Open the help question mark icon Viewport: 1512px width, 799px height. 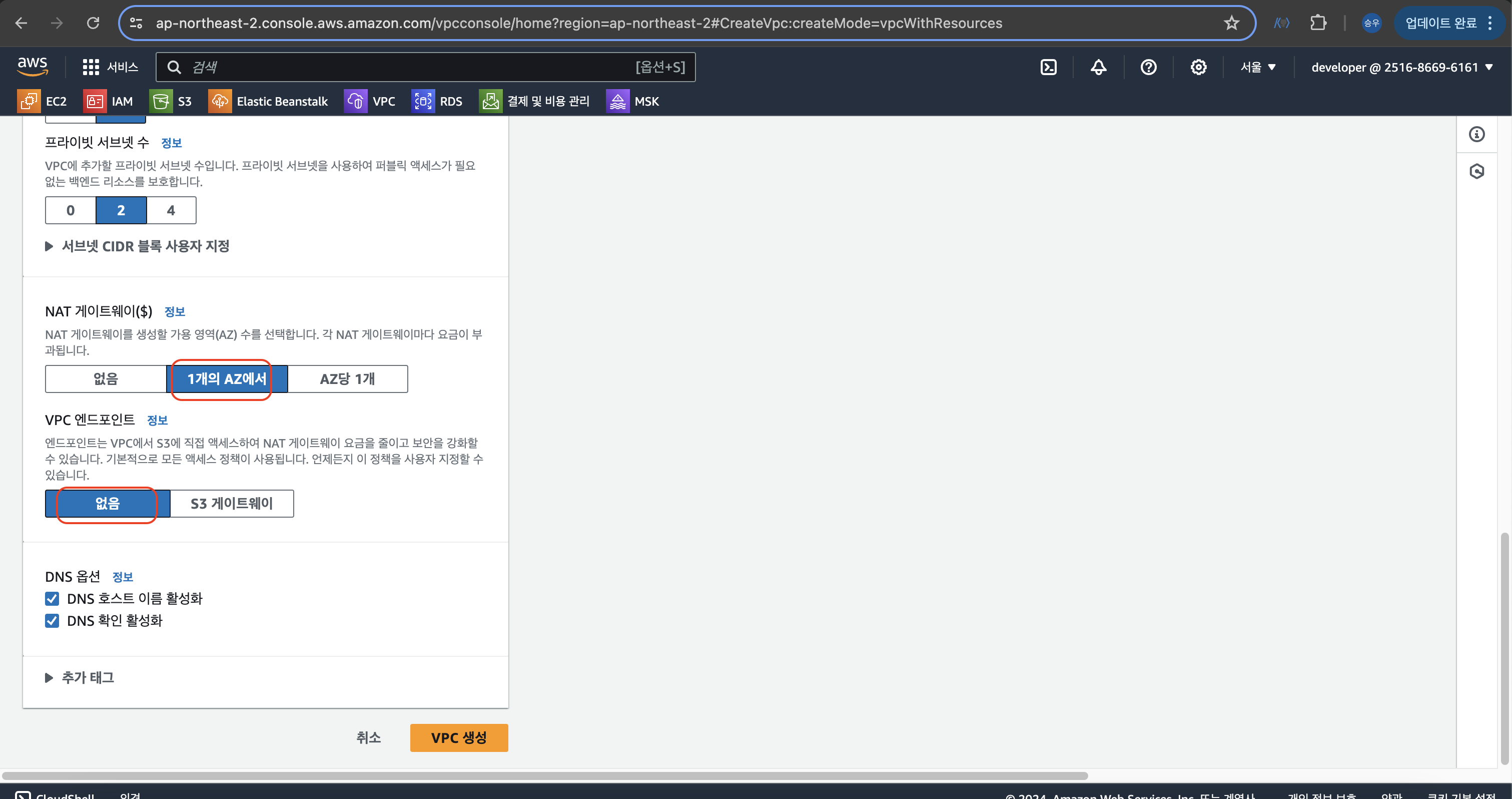point(1148,67)
